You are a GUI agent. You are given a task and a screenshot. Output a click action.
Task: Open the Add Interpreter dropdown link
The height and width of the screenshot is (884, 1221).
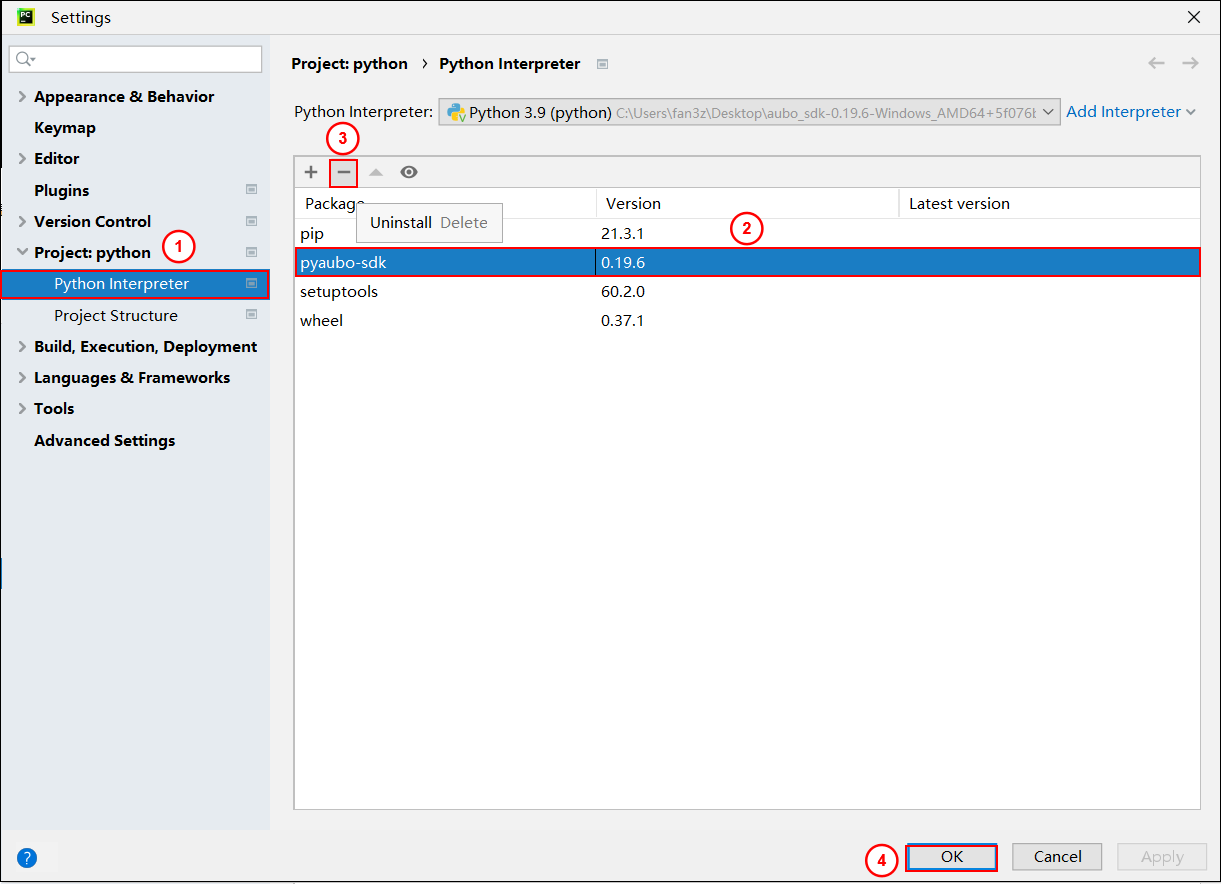[x=1130, y=112]
